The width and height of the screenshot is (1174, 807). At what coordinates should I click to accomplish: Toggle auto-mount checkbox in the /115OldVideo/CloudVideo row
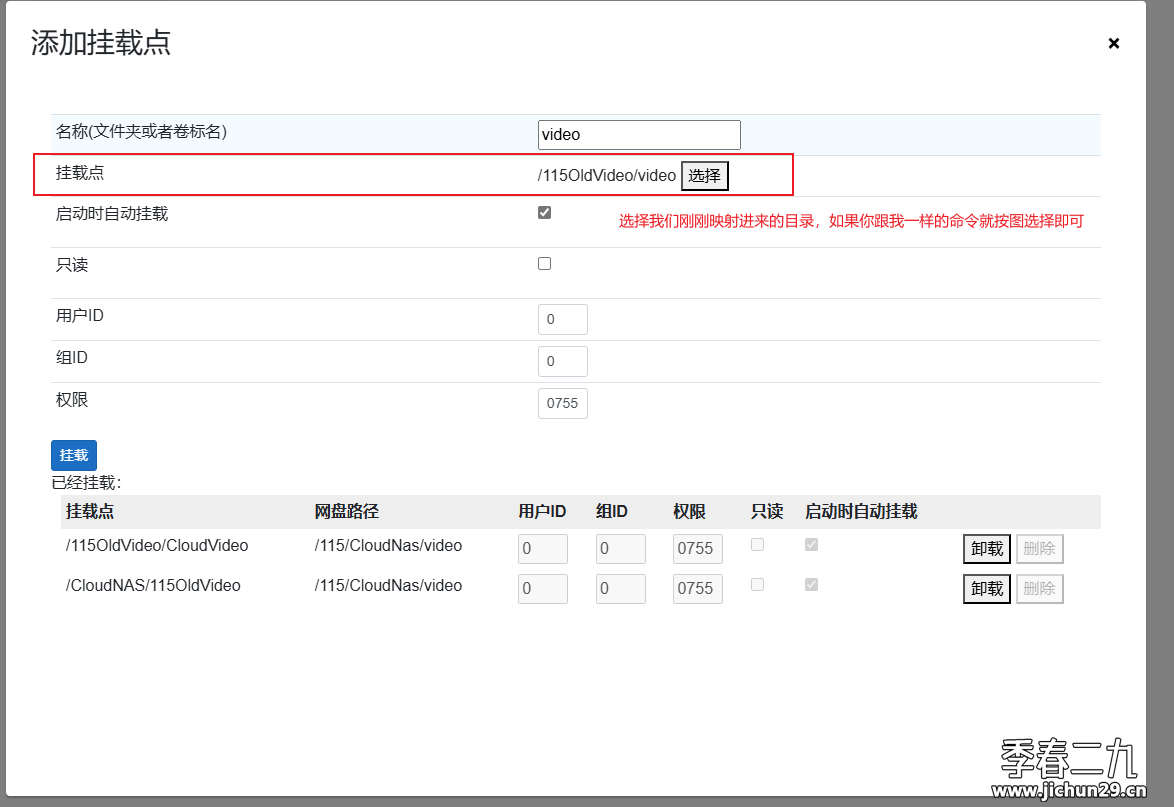(x=811, y=545)
